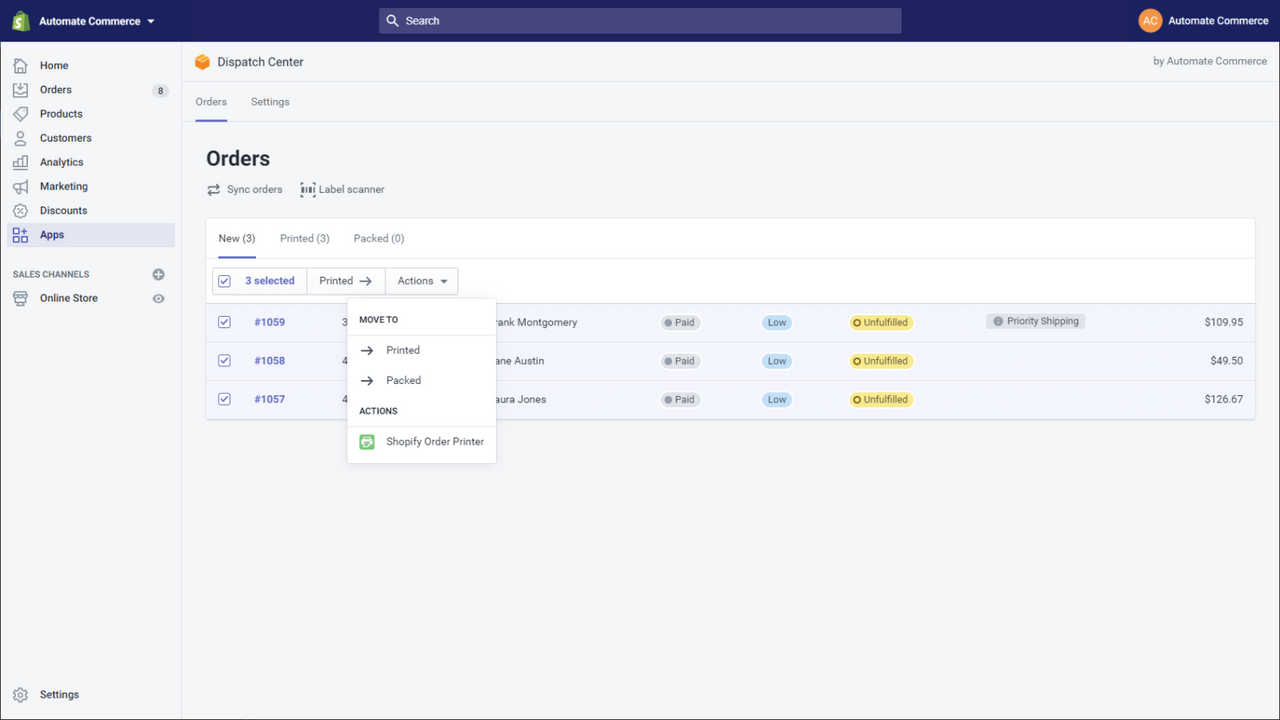The image size is (1280, 720).
Task: Open the app's Settings tab
Action: point(269,101)
